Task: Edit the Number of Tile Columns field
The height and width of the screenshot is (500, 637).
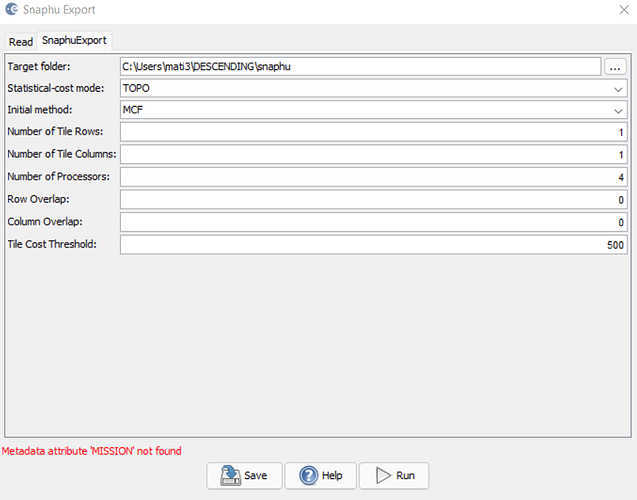Action: (x=373, y=155)
